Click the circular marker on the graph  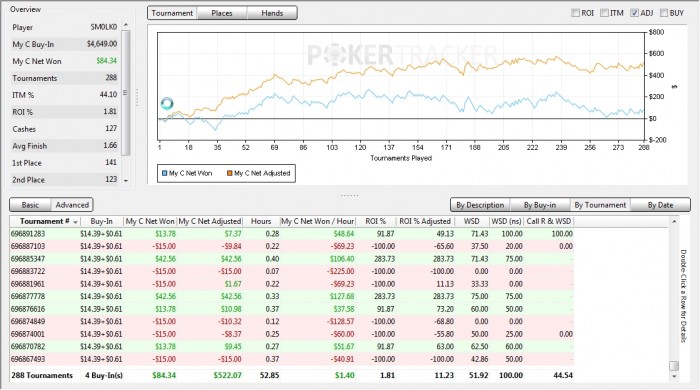[167, 104]
